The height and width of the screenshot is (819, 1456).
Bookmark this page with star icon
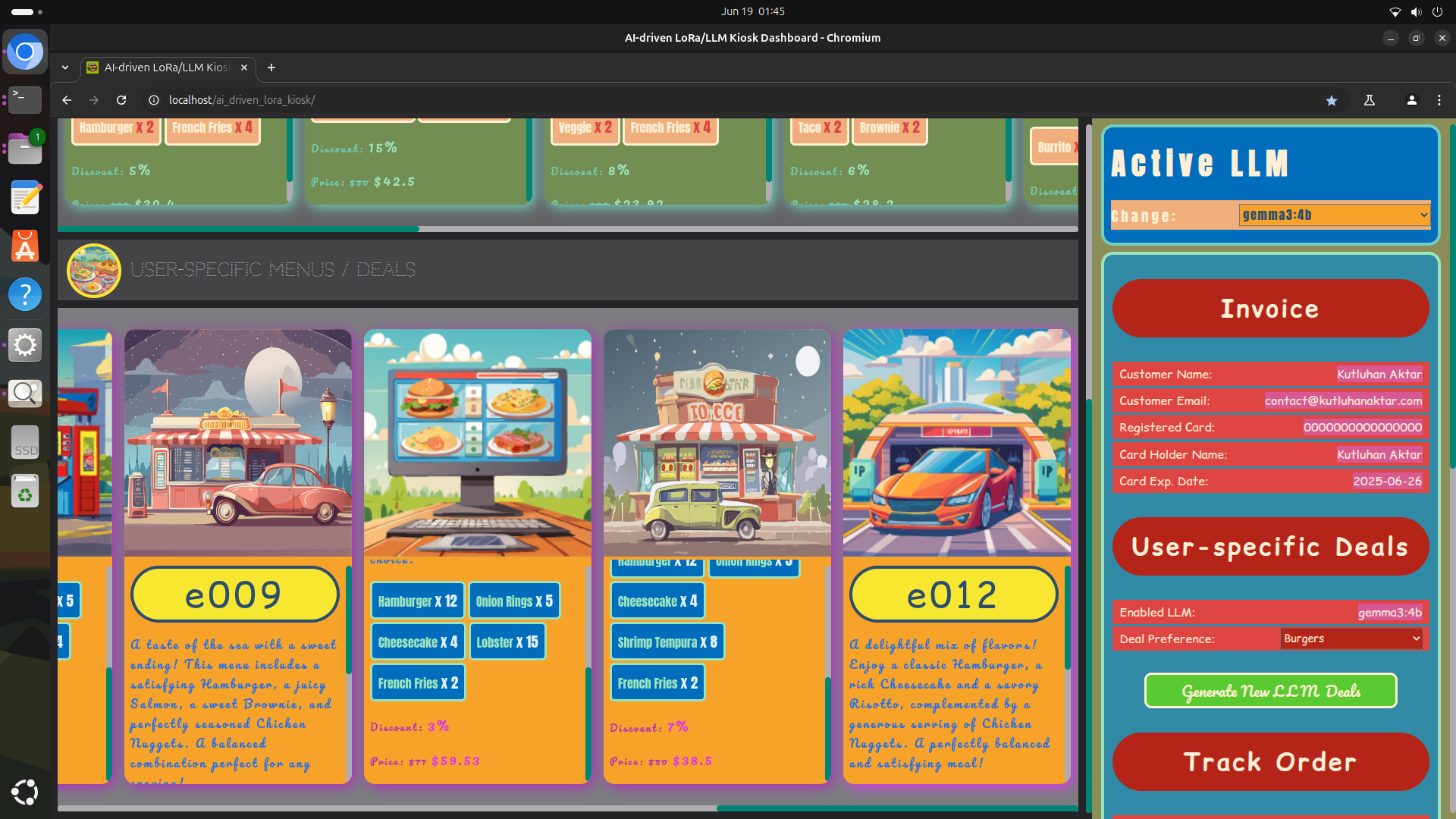point(1332,100)
